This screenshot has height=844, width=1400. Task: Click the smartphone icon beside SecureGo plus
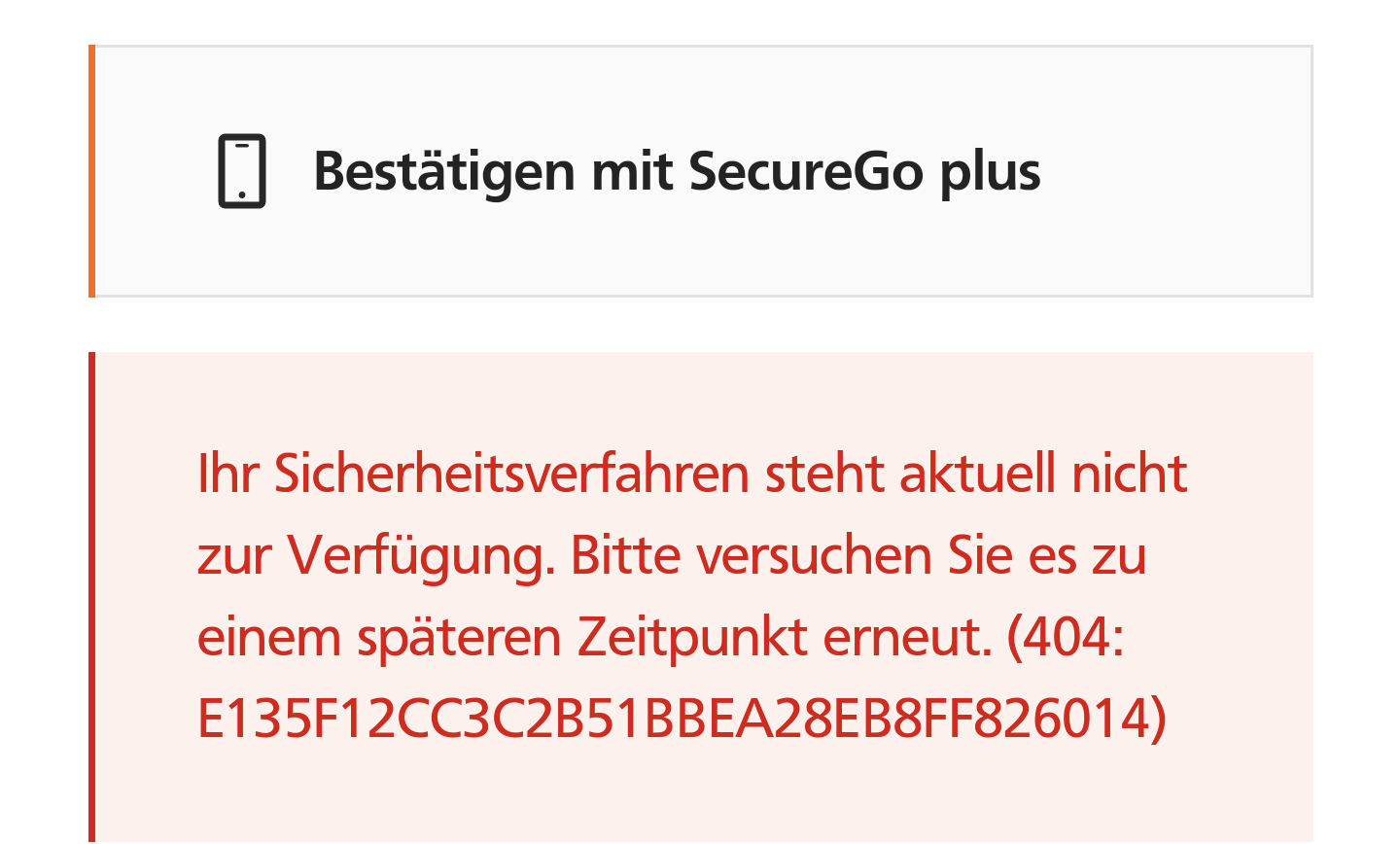242,171
